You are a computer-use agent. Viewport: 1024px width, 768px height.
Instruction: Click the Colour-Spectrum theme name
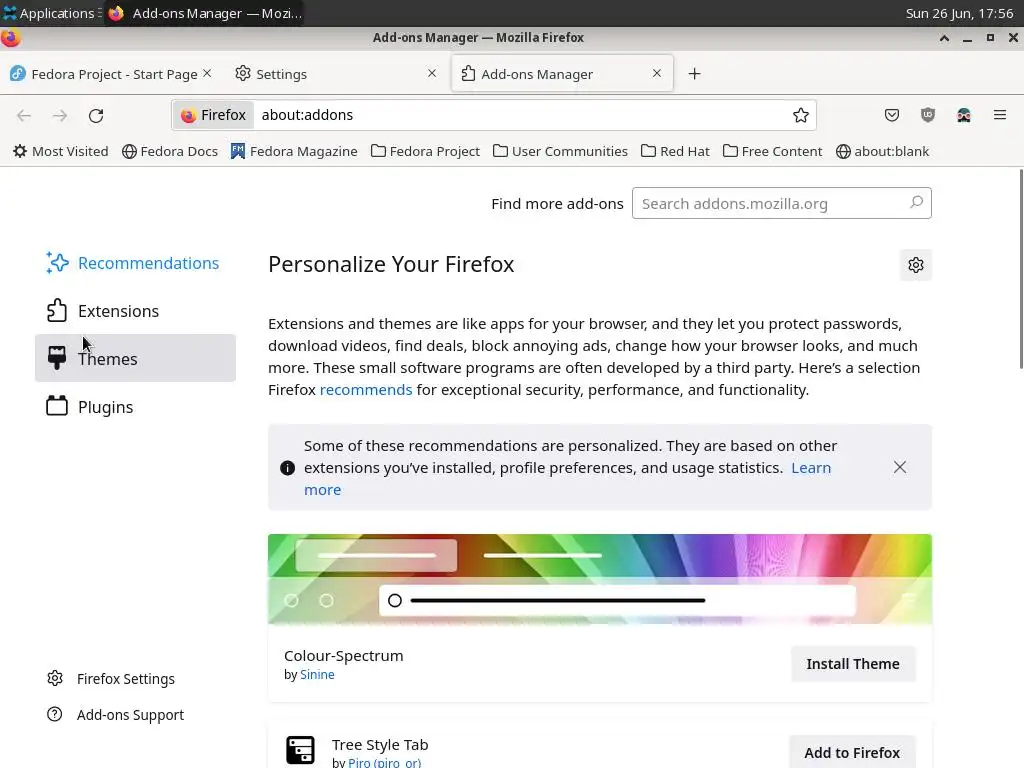pyautogui.click(x=344, y=656)
